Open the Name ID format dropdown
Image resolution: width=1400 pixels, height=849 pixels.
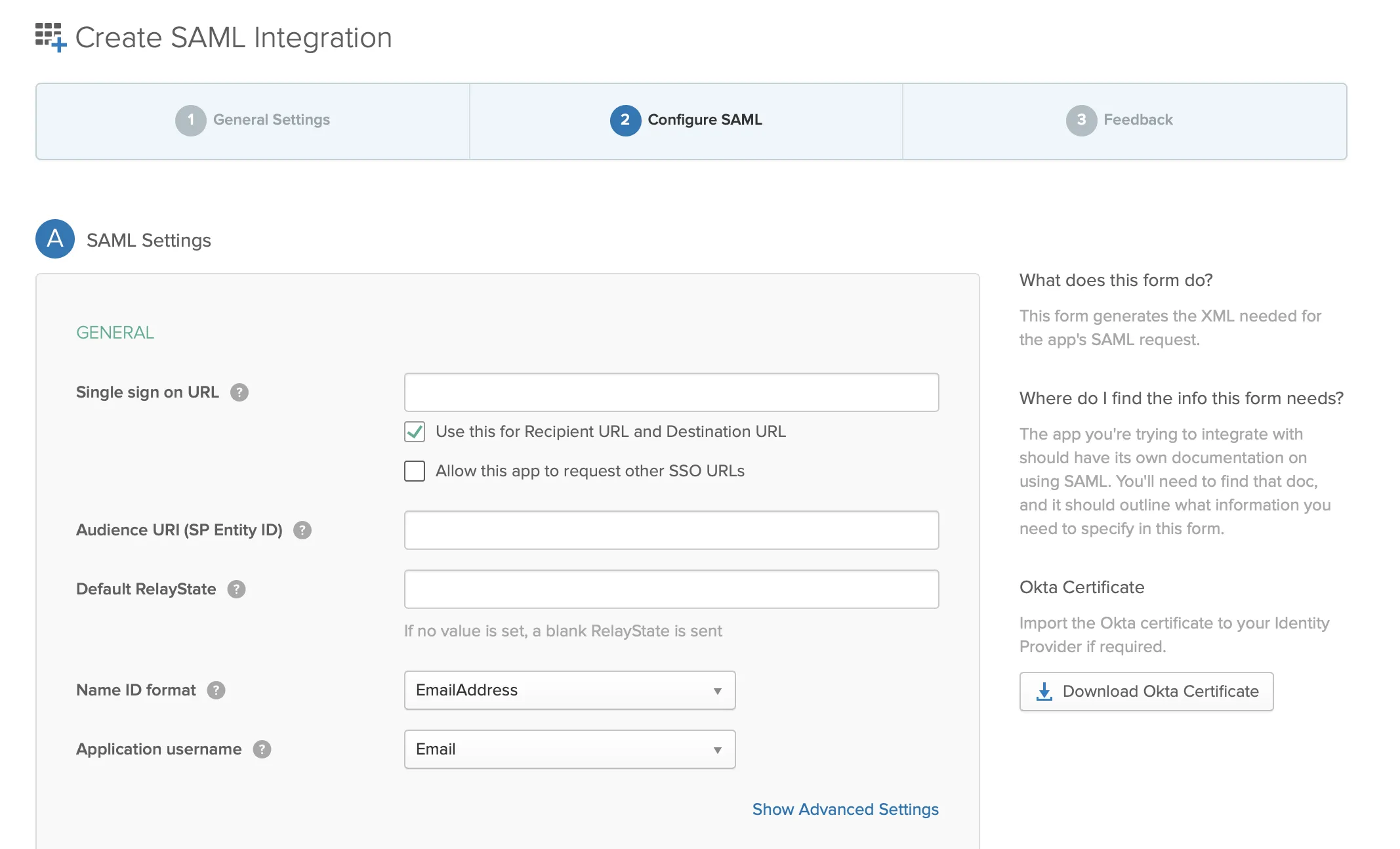(569, 690)
